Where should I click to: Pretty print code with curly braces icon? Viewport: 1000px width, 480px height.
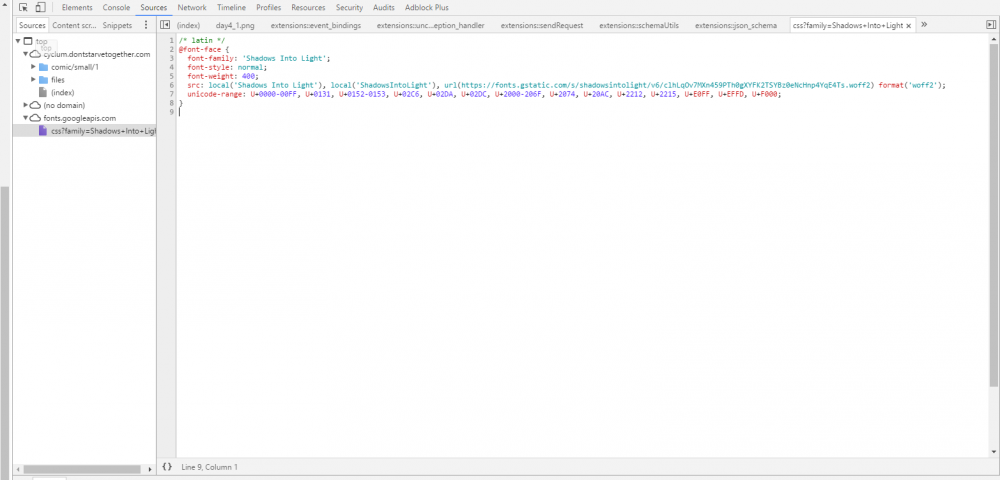[167, 467]
